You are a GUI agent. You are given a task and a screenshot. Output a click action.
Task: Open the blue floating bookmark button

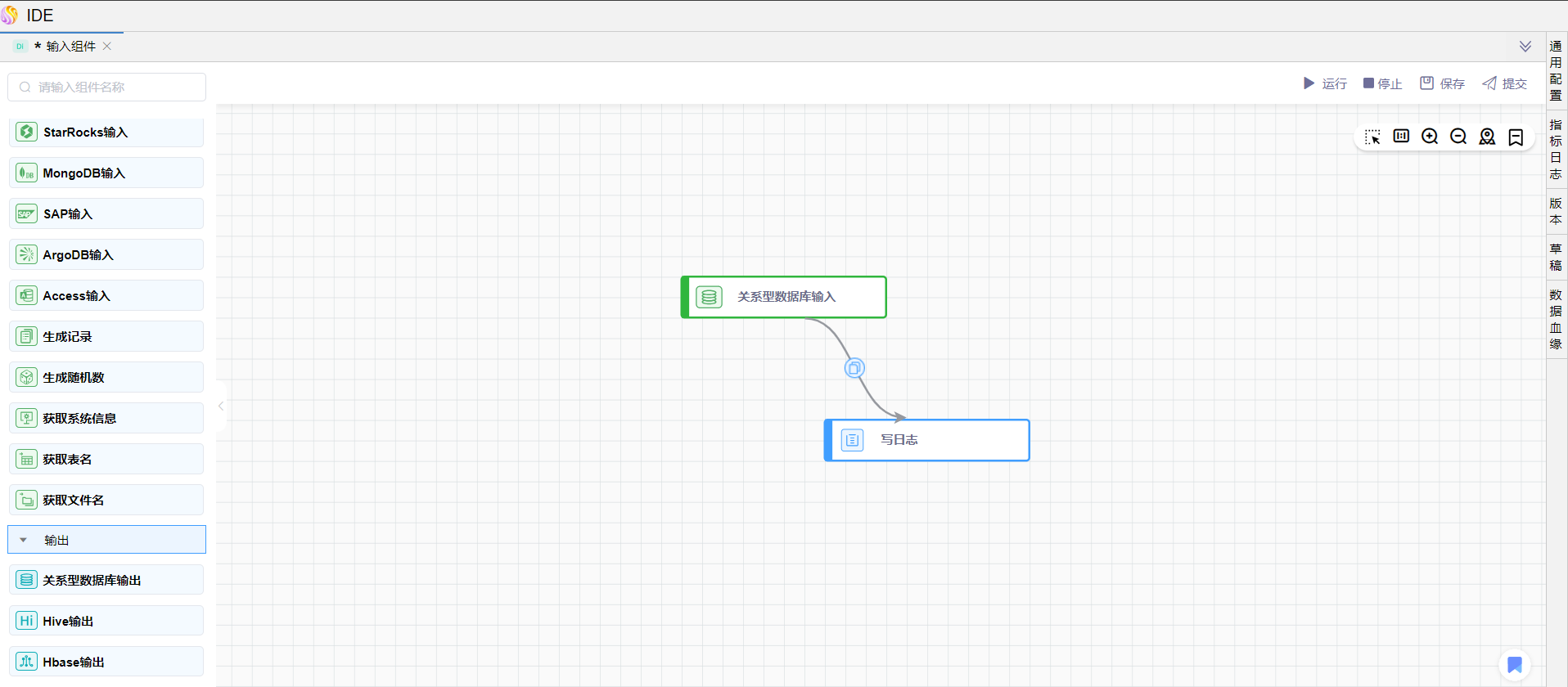point(1515,664)
